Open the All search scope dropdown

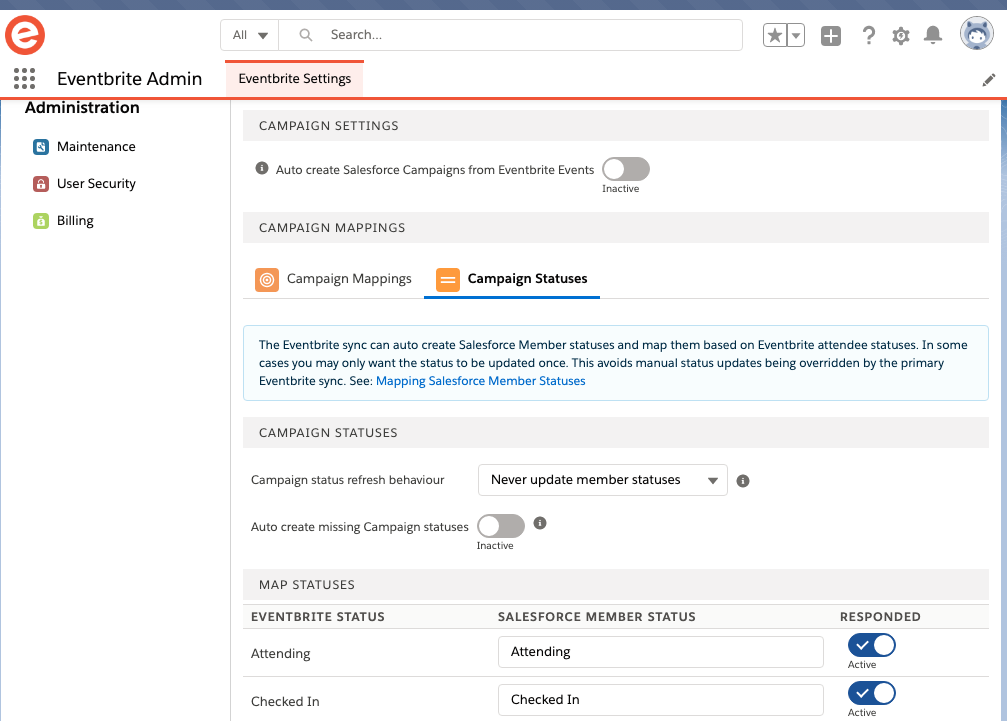click(250, 35)
